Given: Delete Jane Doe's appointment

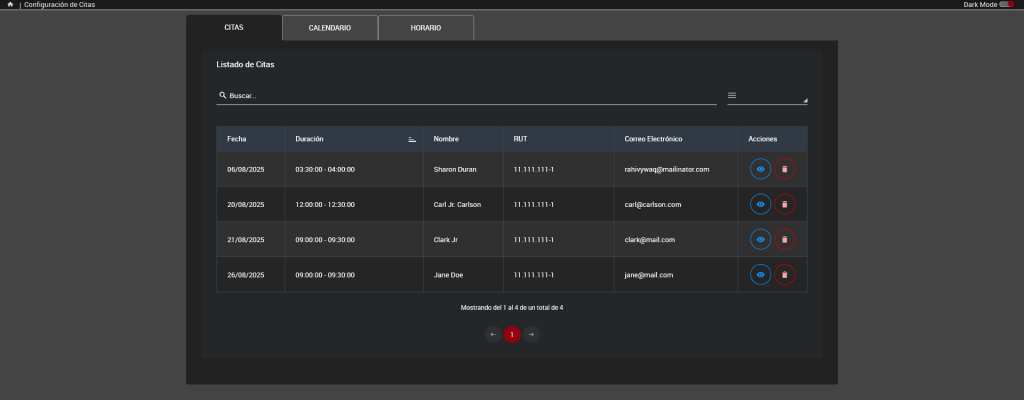Looking at the screenshot, I should point(785,274).
